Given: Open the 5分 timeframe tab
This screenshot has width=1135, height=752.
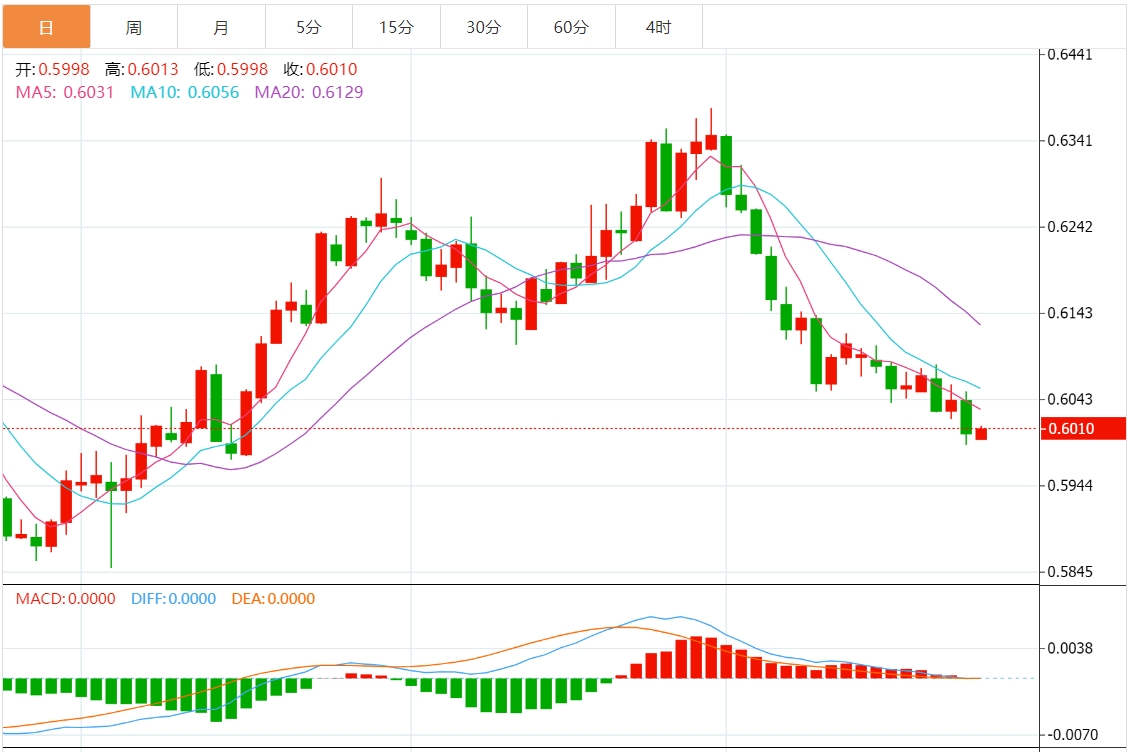Looking at the screenshot, I should tap(308, 27).
